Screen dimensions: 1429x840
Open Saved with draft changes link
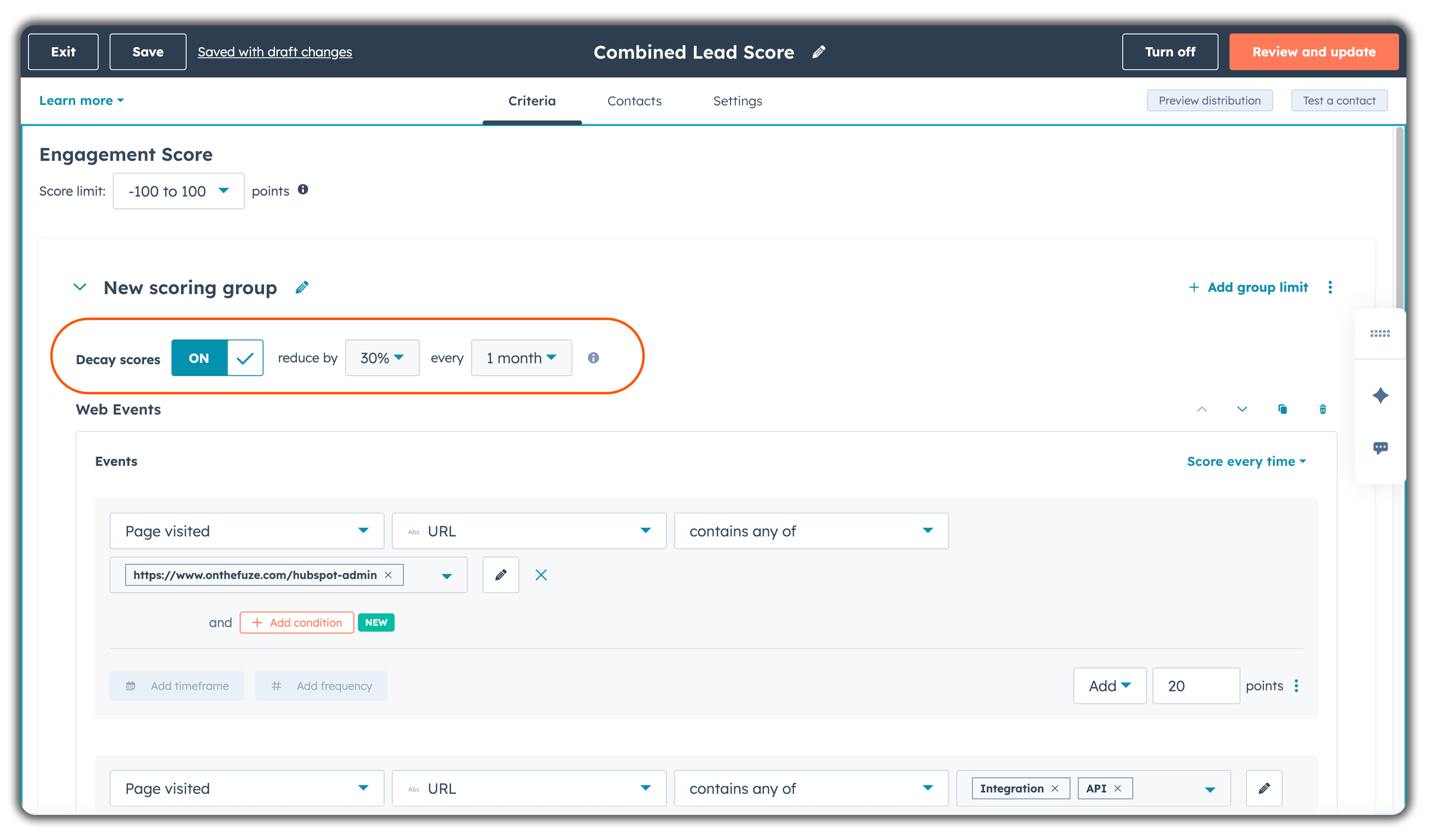274,52
